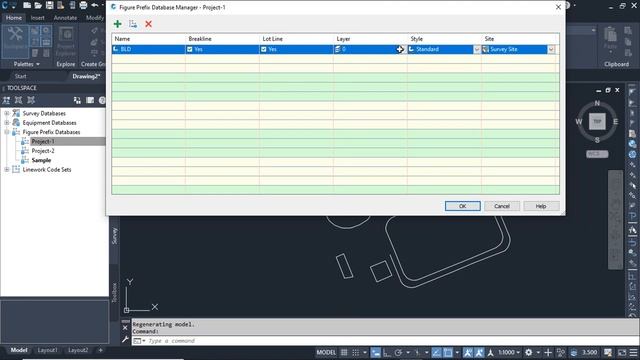
Task: Click the first Toolspace toolbar icon
Action: click(7, 100)
